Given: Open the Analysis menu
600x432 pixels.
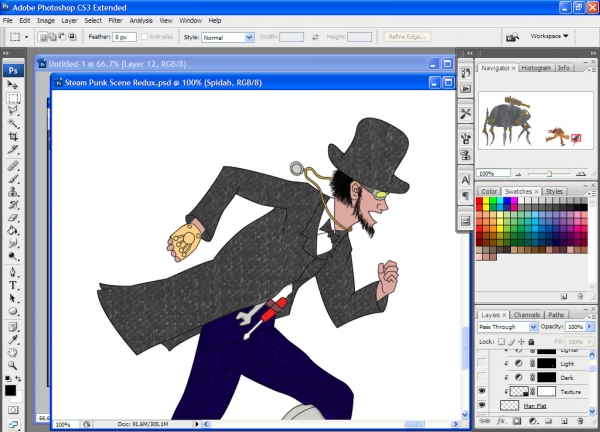Looking at the screenshot, I should coord(141,21).
